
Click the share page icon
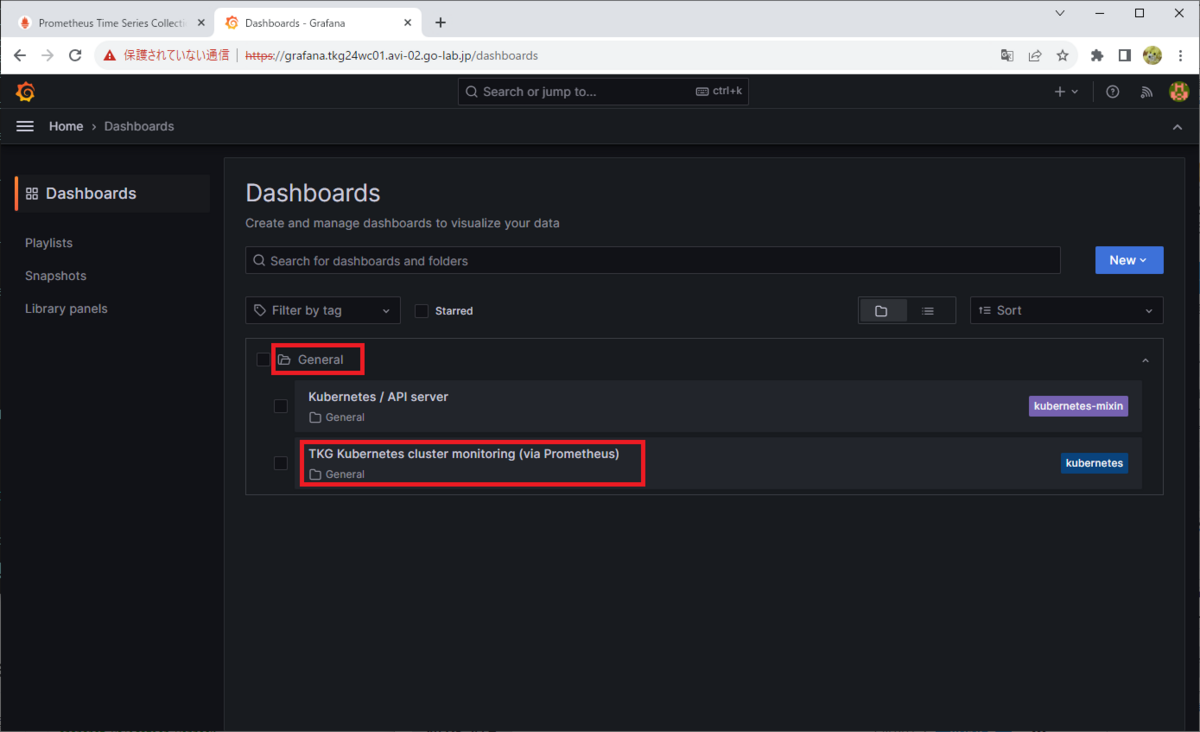tap(1035, 56)
